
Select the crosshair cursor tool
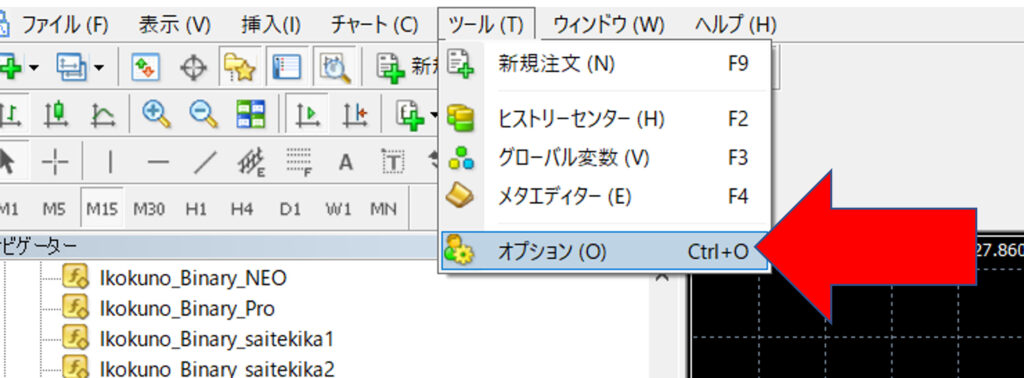pos(193,67)
